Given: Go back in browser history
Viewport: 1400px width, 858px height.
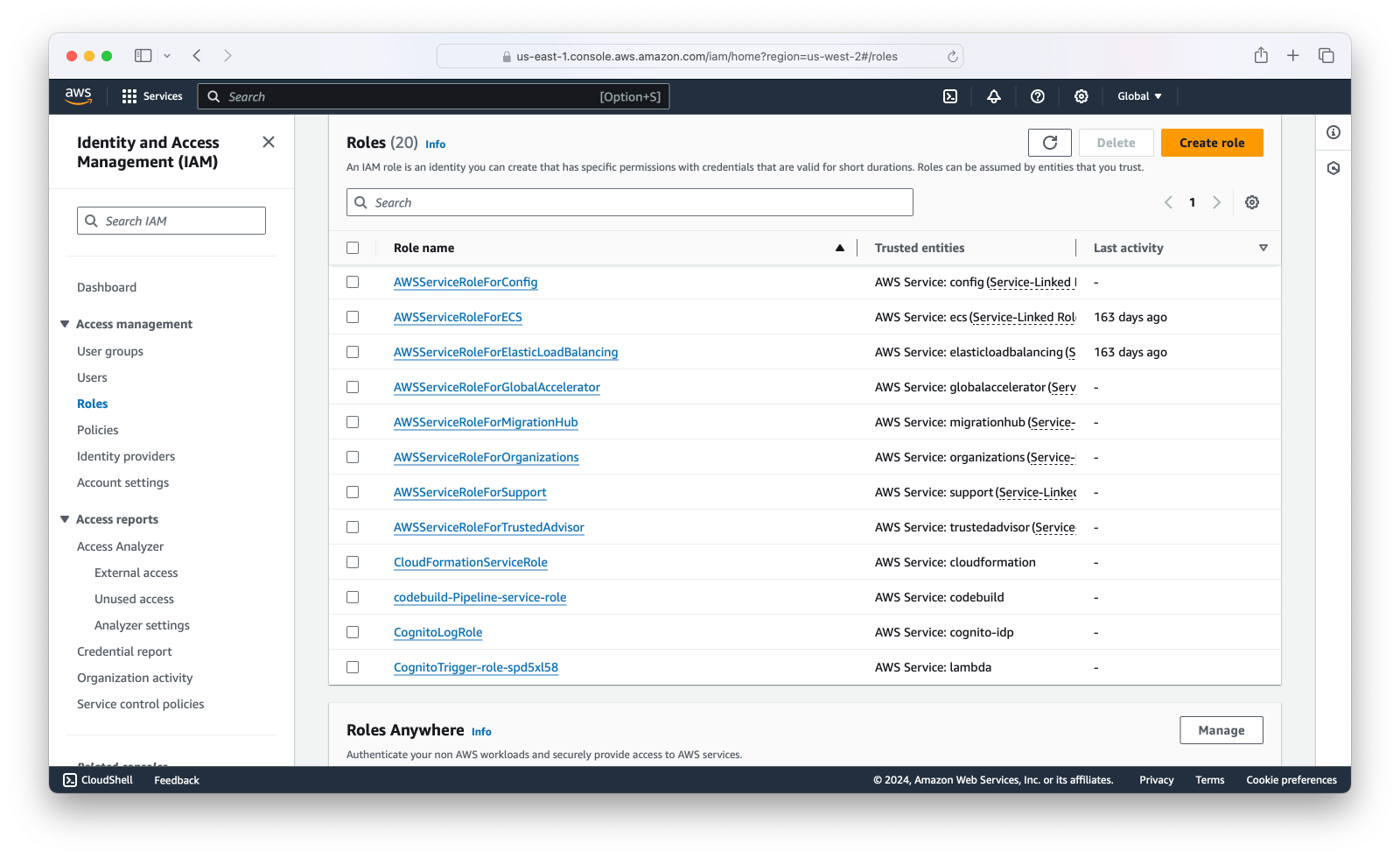Looking at the screenshot, I should pos(197,55).
